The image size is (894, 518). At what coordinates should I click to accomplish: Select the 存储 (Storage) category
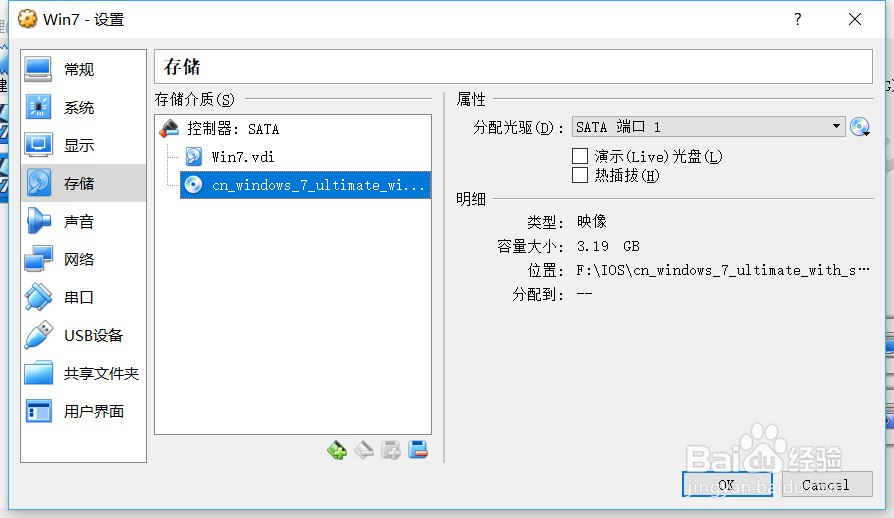(83, 183)
